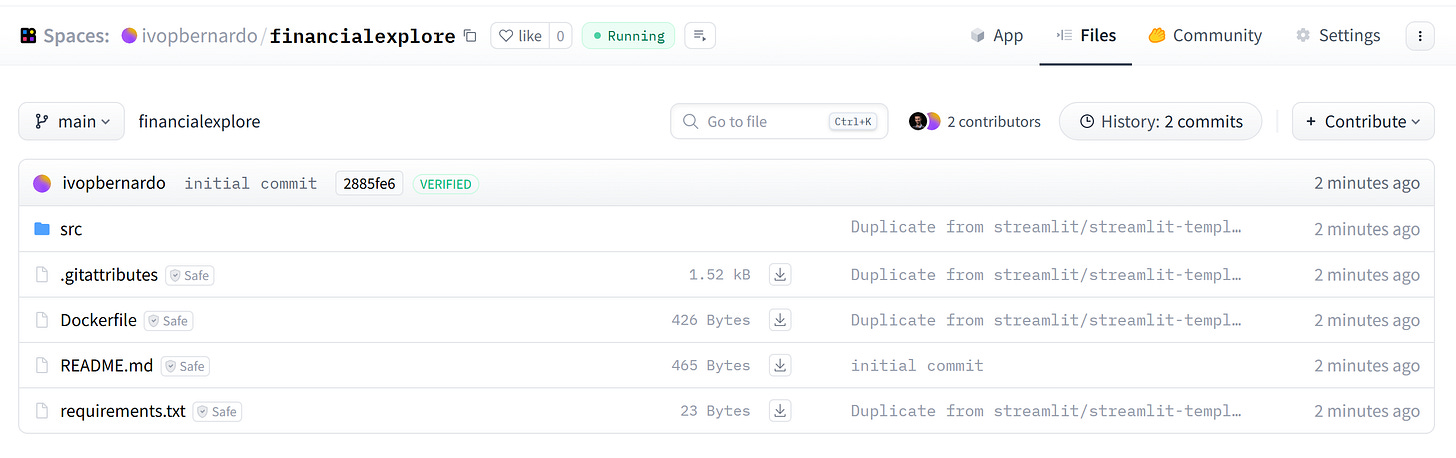Click the Dockerfile file icon

(x=42, y=320)
